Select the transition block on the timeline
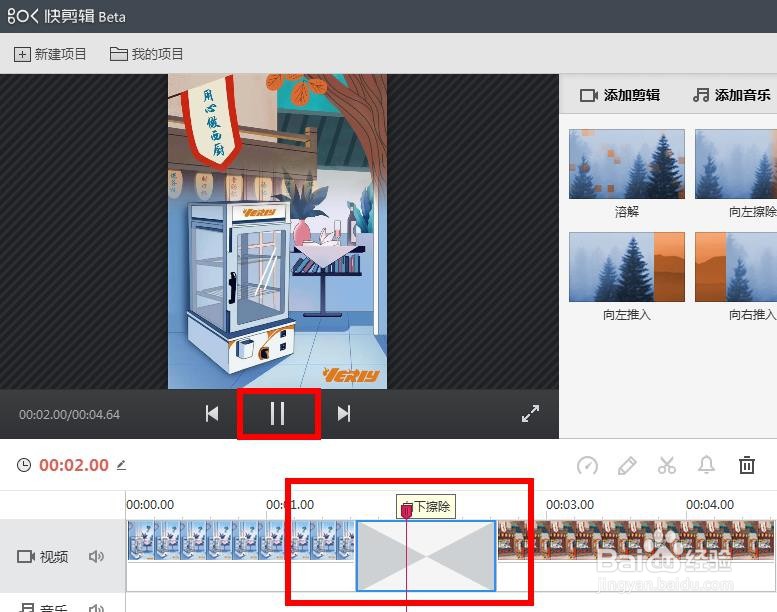This screenshot has height=612, width=777. pyautogui.click(x=426, y=556)
